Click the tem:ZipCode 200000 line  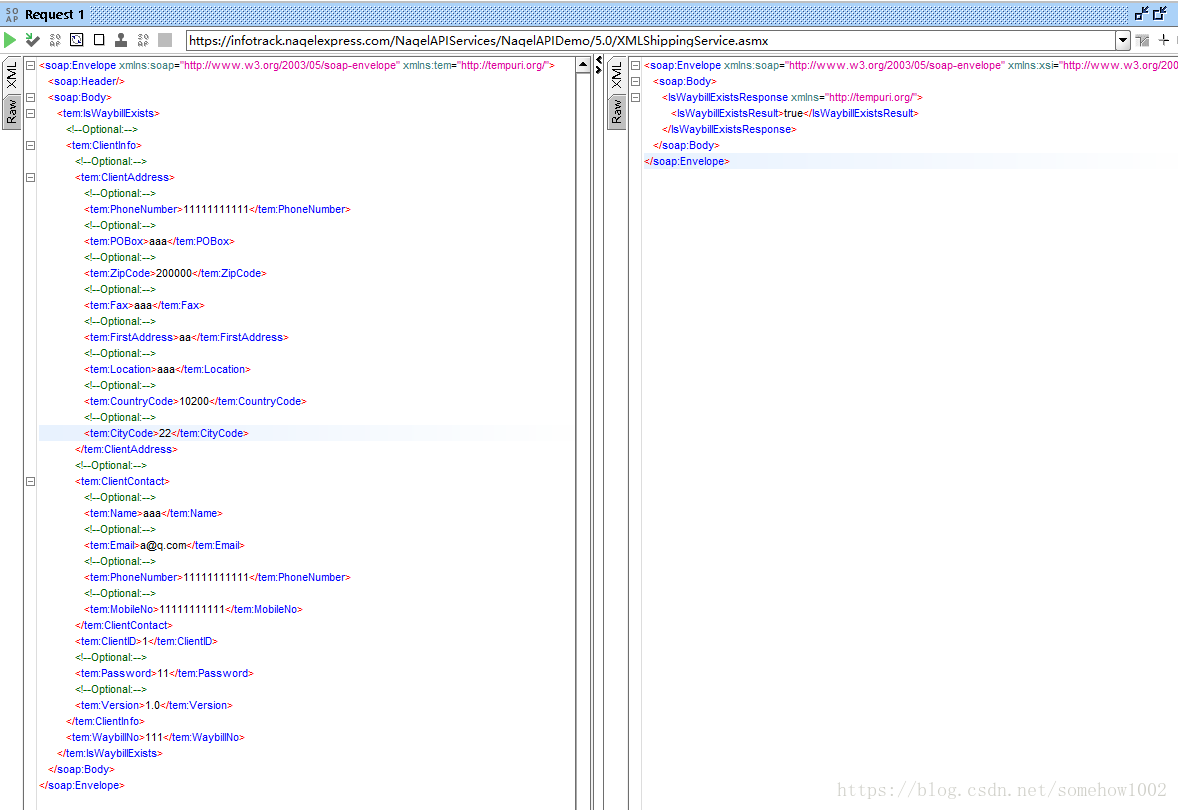(175, 274)
